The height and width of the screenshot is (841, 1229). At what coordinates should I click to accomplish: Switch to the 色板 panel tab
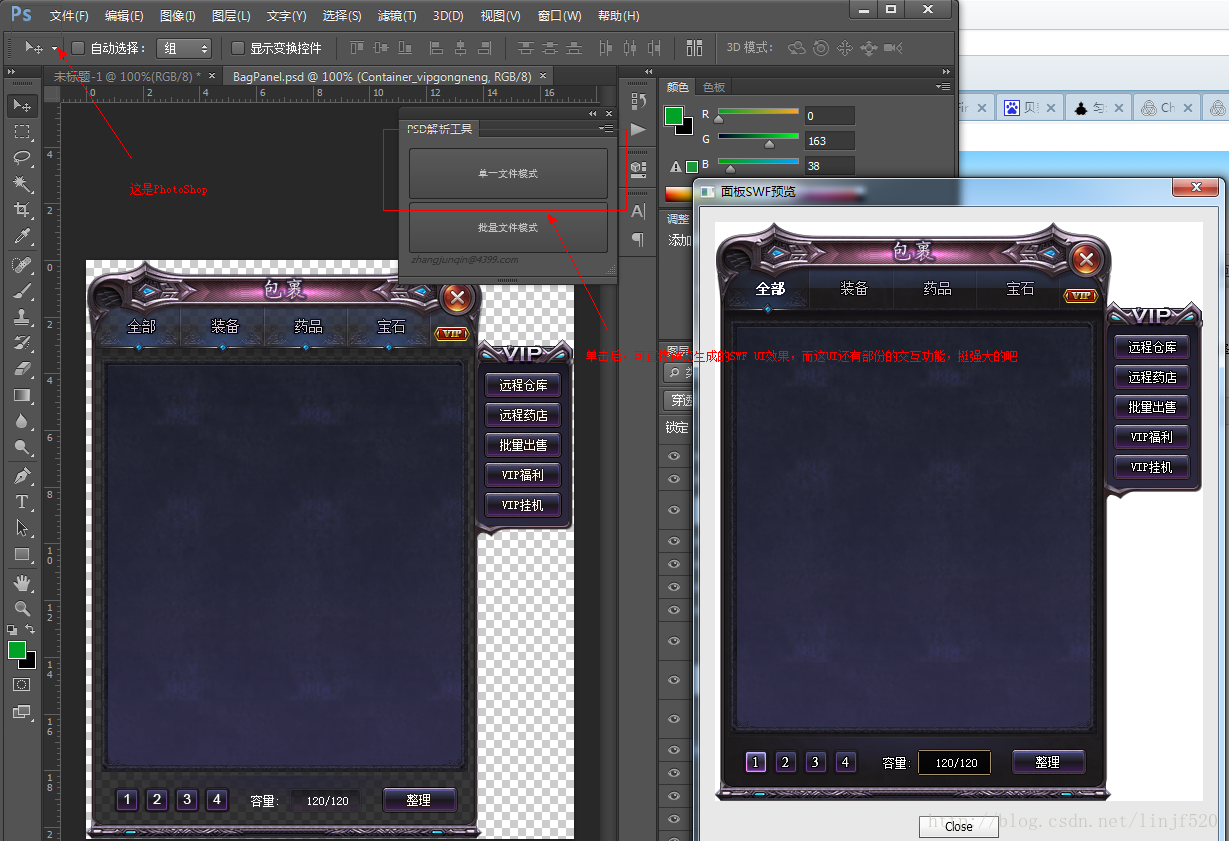click(714, 87)
